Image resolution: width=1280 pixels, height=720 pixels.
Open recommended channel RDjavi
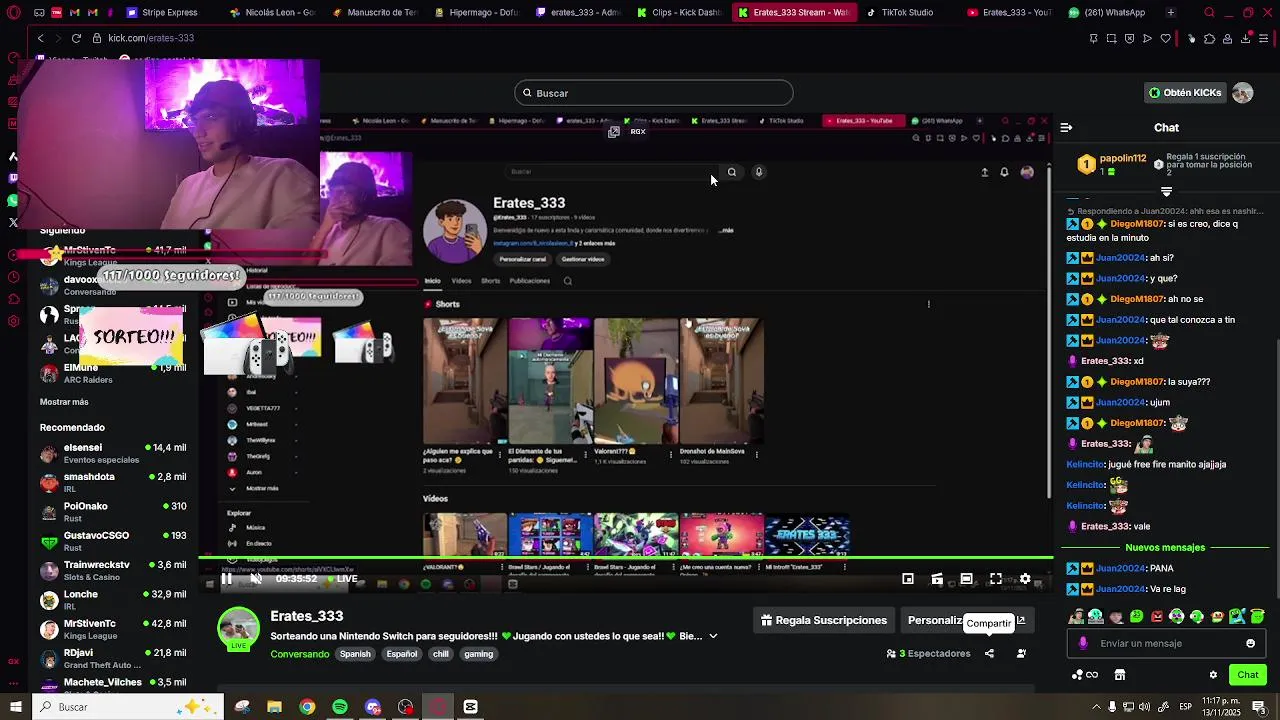pos(113,658)
